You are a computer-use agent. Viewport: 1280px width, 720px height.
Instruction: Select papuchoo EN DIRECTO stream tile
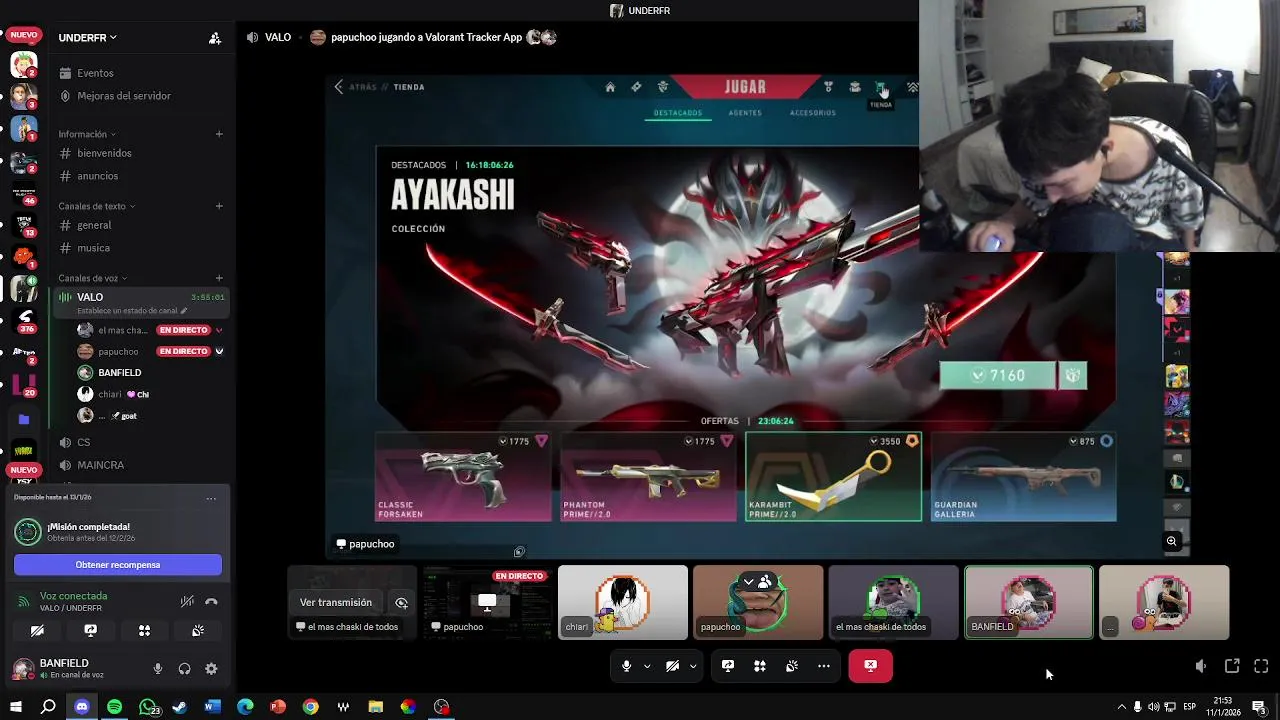(x=487, y=602)
